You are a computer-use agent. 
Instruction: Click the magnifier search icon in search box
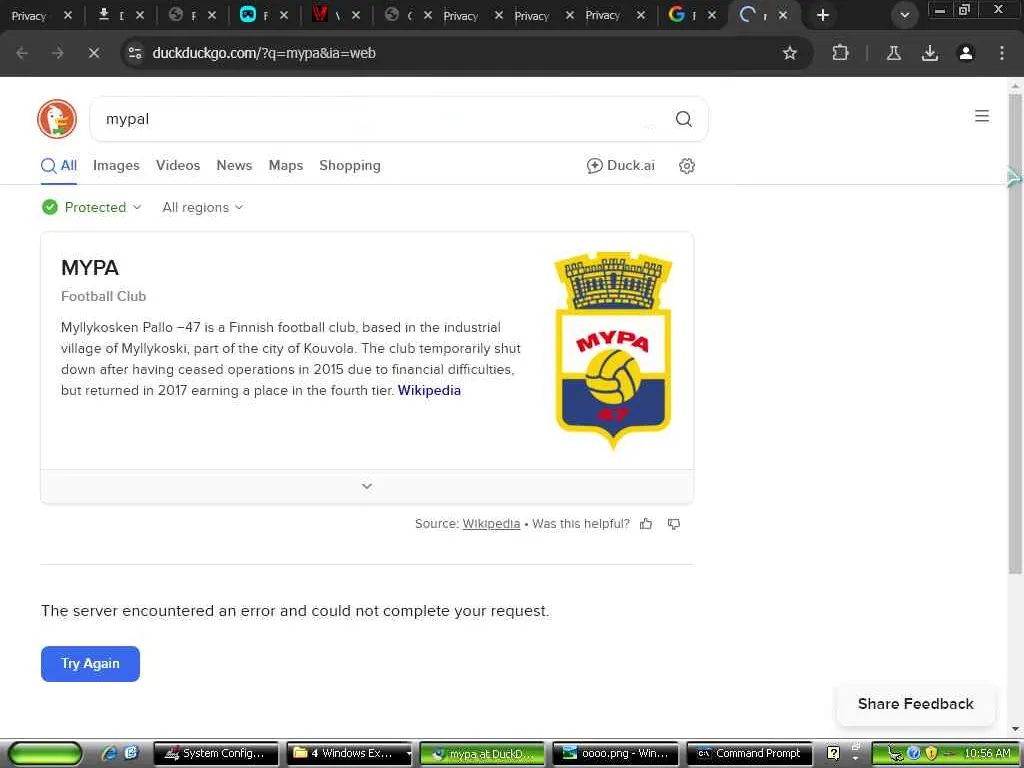click(683, 119)
